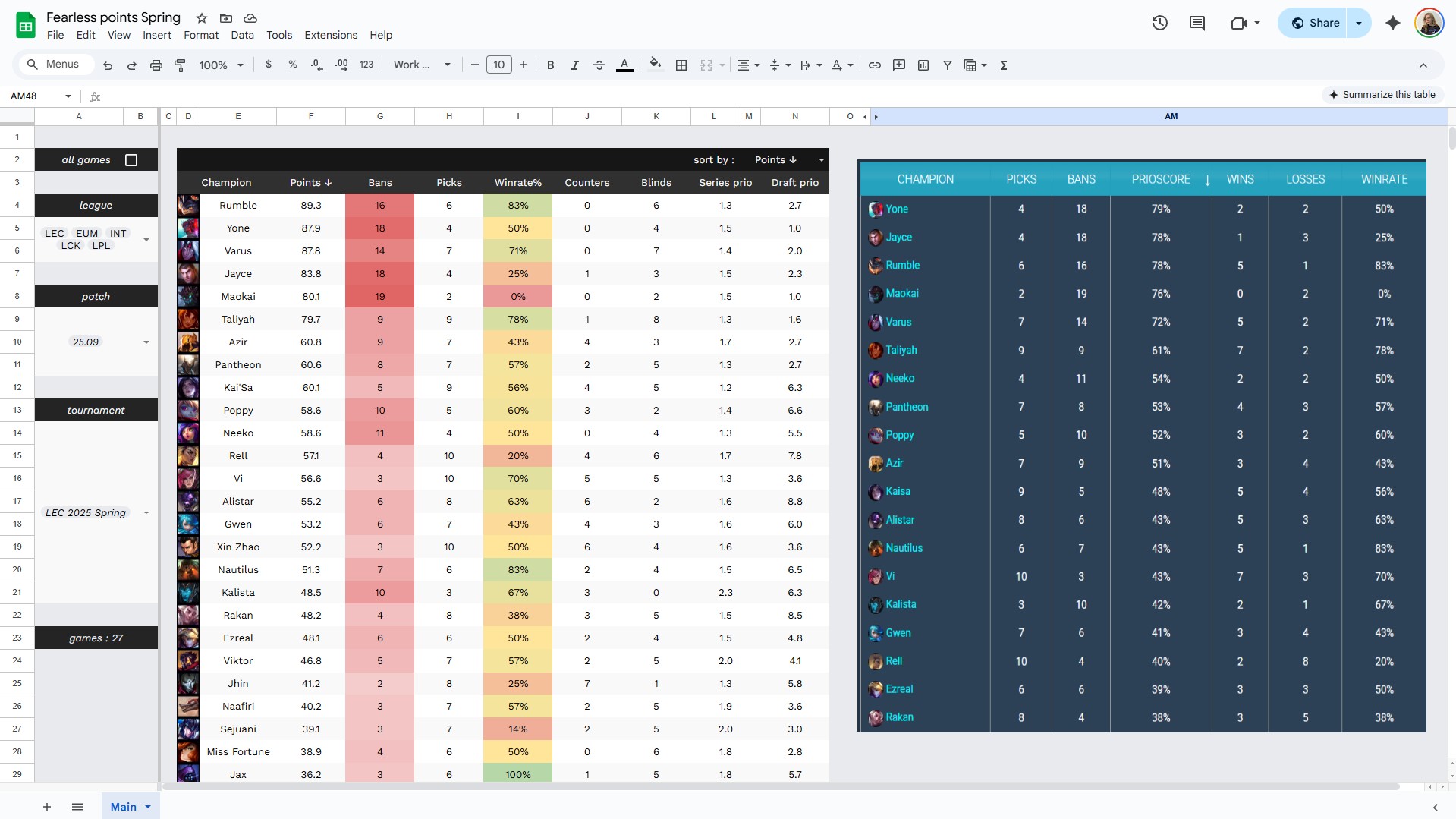Toggle the all games checkbox
Viewport: 1456px width, 819px height.
(131, 160)
